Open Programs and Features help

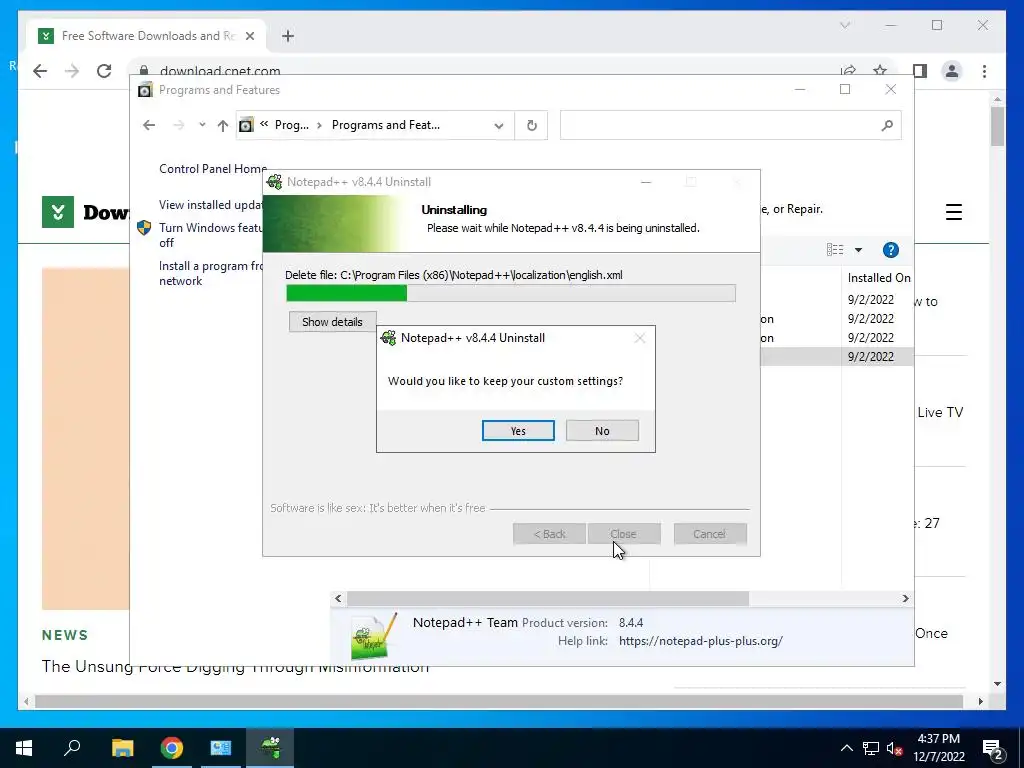click(891, 250)
